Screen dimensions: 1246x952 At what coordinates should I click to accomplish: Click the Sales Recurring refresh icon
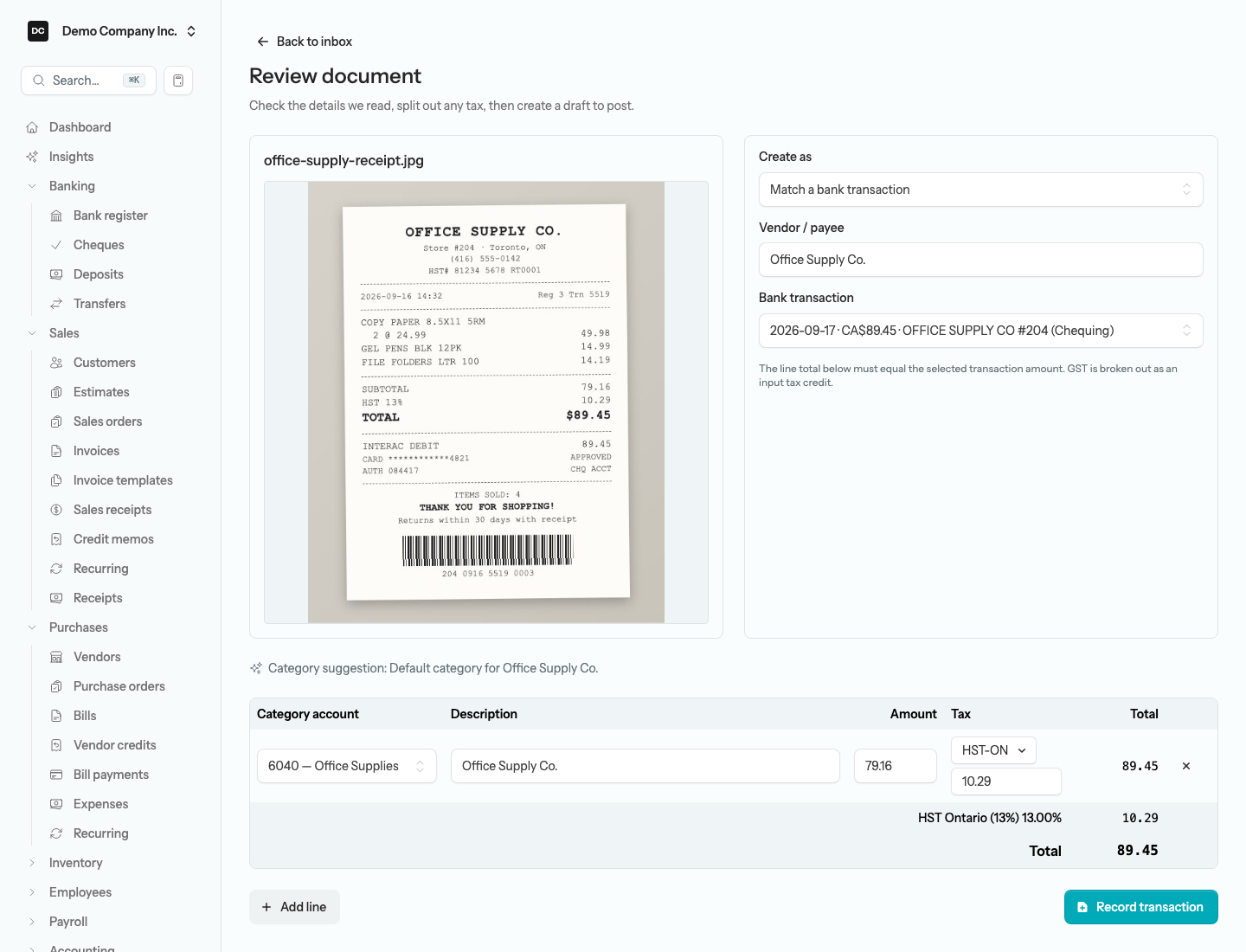click(56, 569)
